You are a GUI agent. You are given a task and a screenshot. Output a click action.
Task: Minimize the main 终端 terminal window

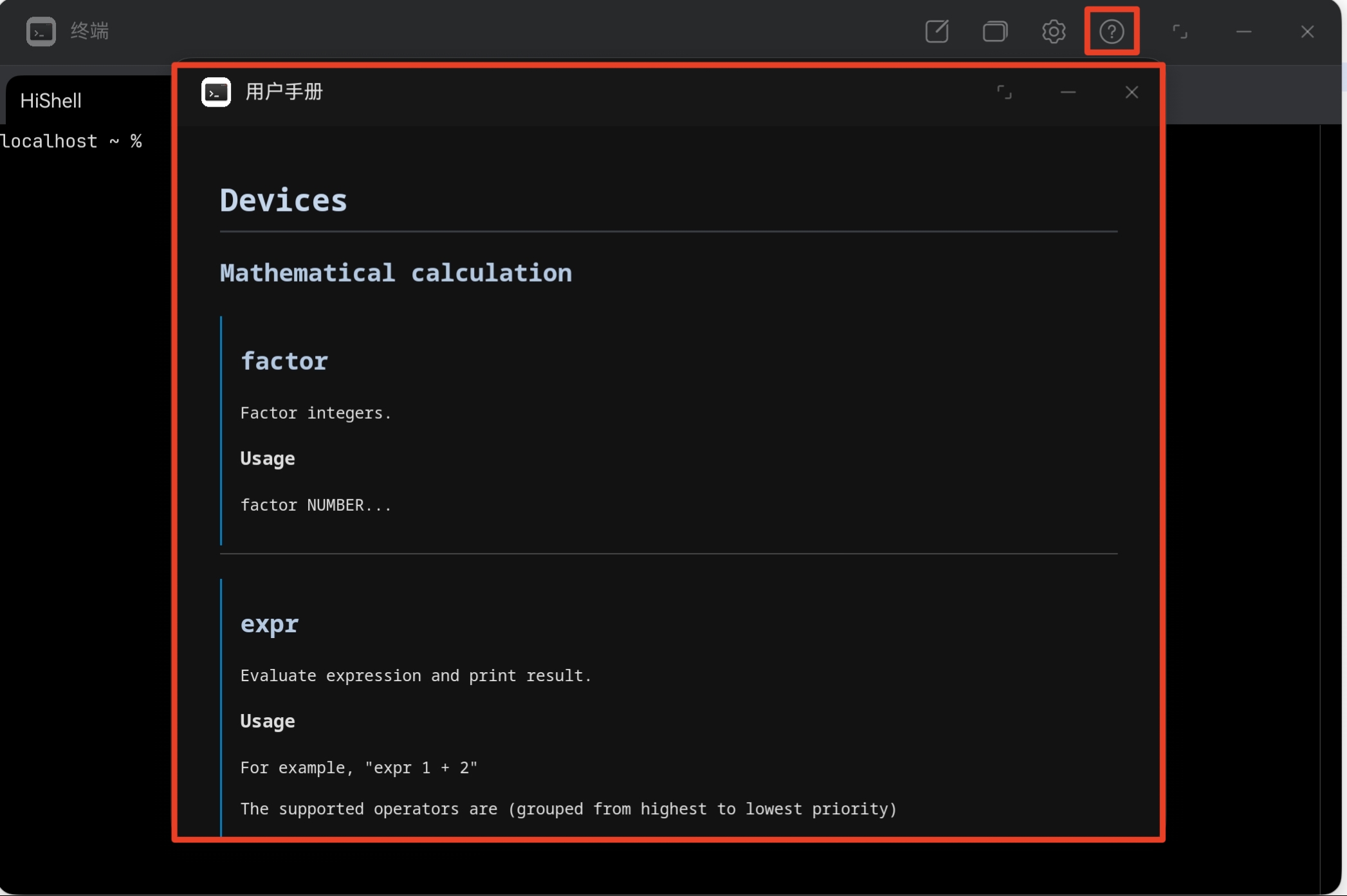point(1243,31)
